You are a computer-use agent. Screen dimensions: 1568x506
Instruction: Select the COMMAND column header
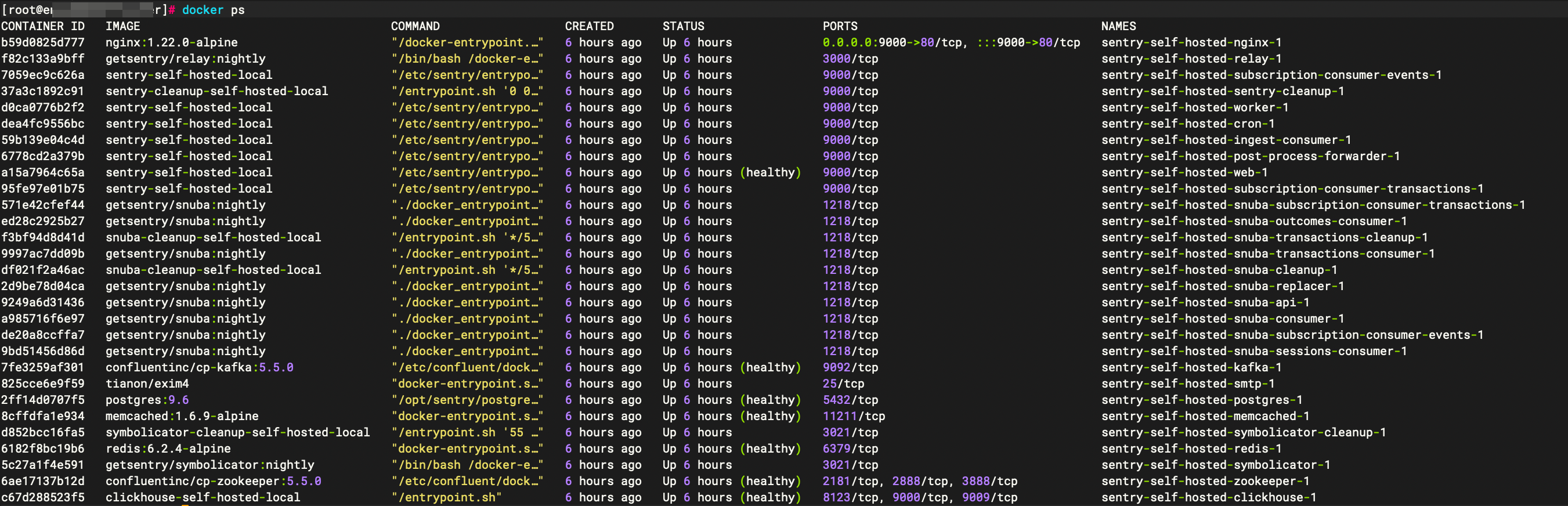point(415,26)
